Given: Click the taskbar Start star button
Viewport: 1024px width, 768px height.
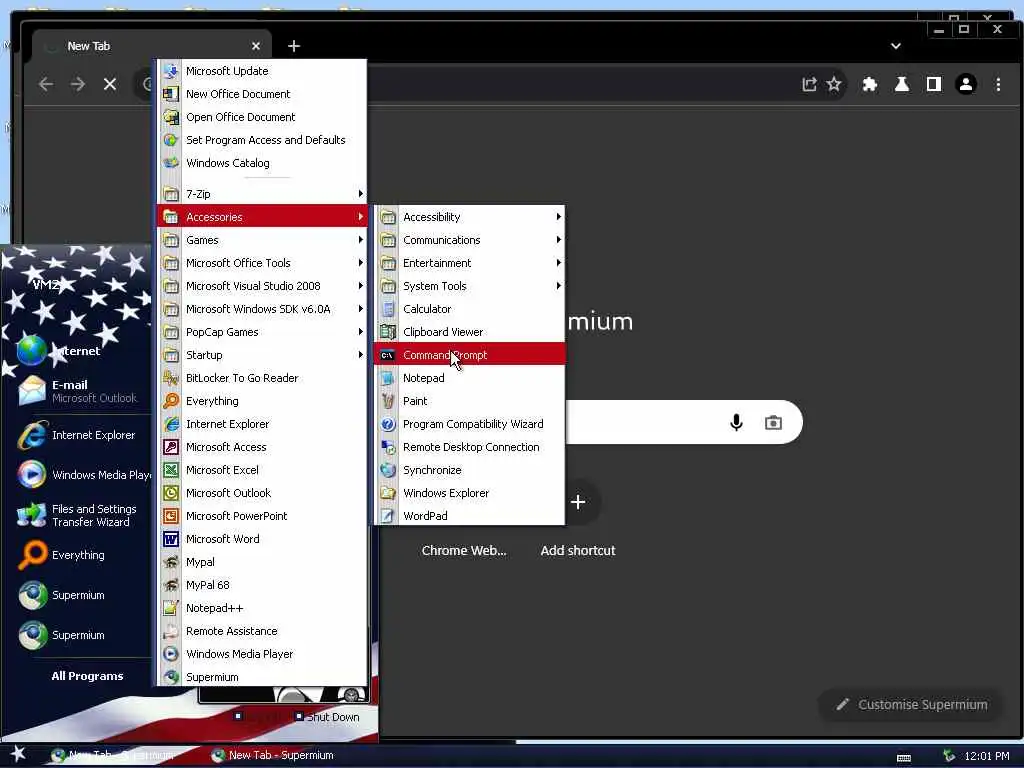Looking at the screenshot, I should tap(18, 755).
